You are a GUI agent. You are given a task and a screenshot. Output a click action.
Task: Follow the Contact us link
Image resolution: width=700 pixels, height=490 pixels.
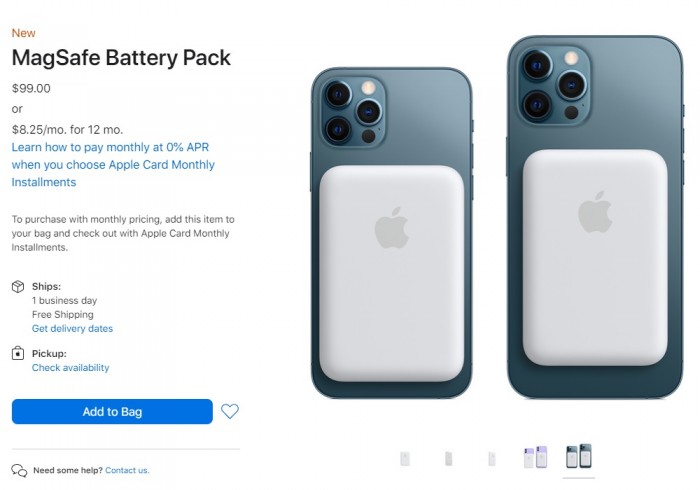tap(127, 470)
